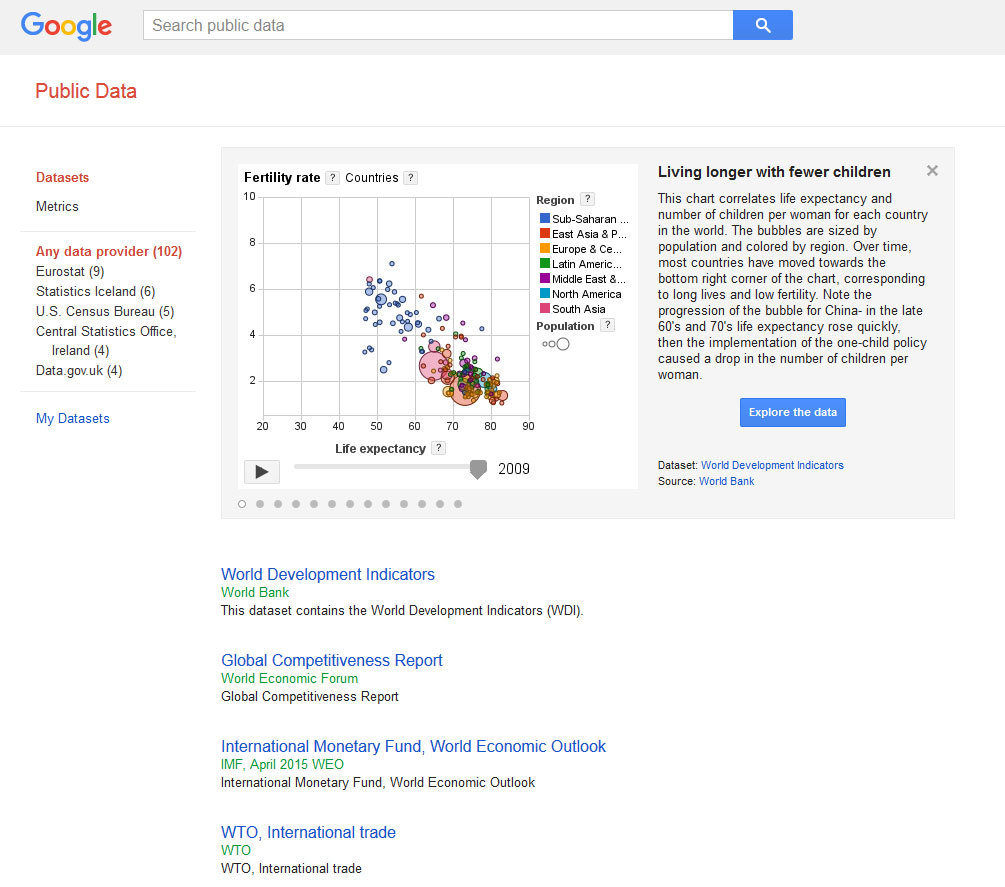Select the fifth carousel dot
Viewport: 1005px width, 887px height.
click(313, 504)
